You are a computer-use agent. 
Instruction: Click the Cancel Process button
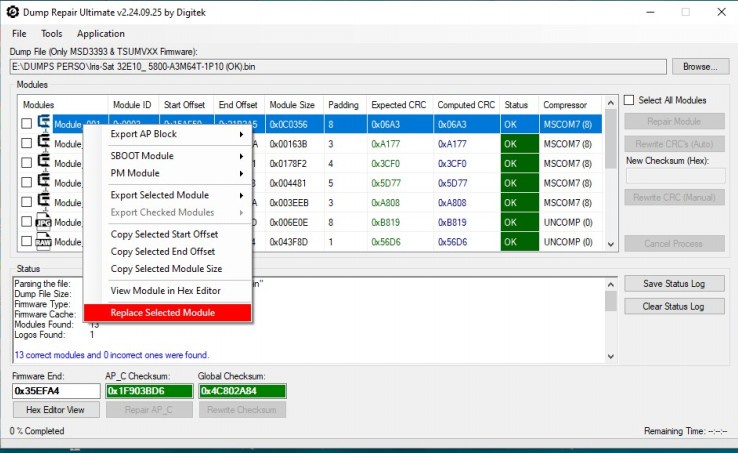click(674, 243)
